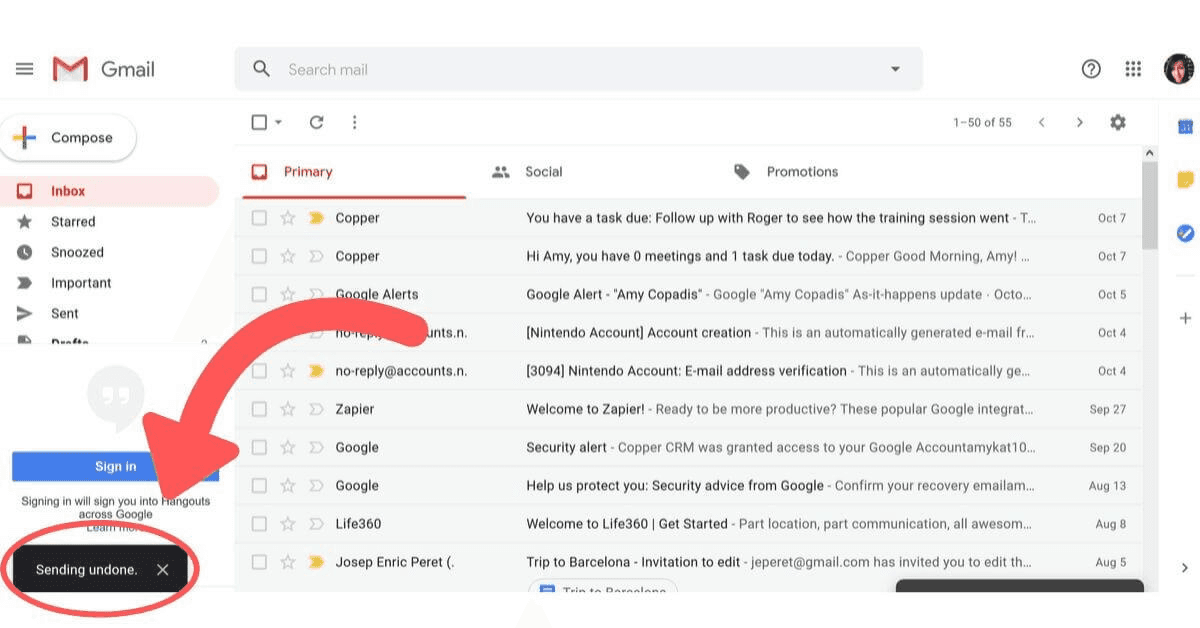Click the Support help question icon
This screenshot has height=628, width=1200.
point(1091,69)
